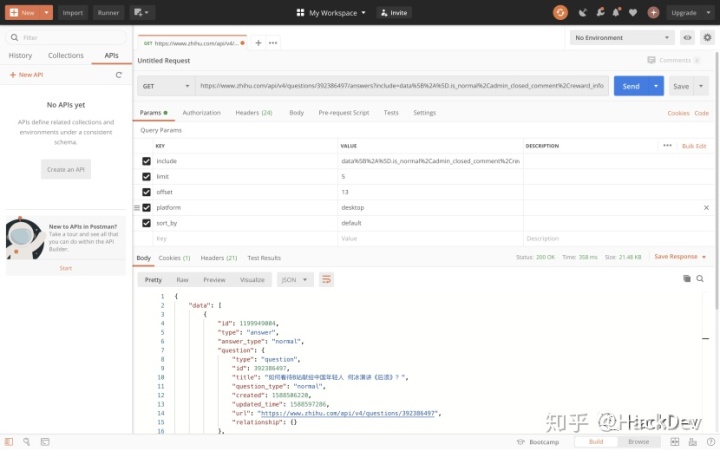Click the new window icon with dropdown
This screenshot has height=451, width=720.
(141, 12)
